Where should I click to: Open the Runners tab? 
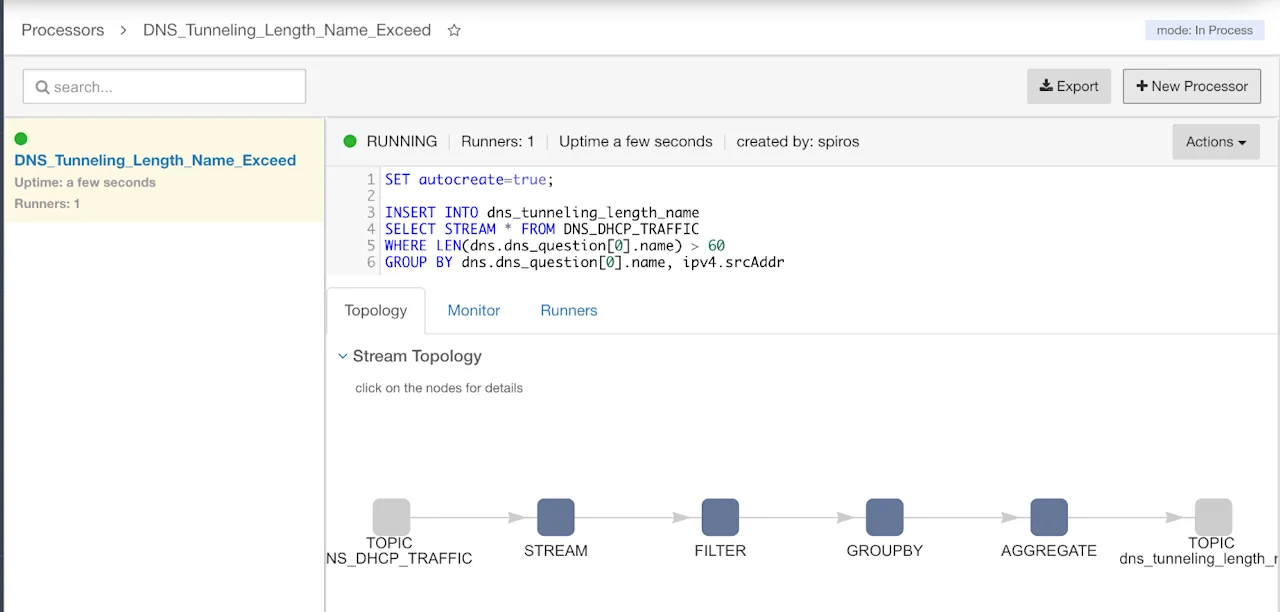click(569, 310)
